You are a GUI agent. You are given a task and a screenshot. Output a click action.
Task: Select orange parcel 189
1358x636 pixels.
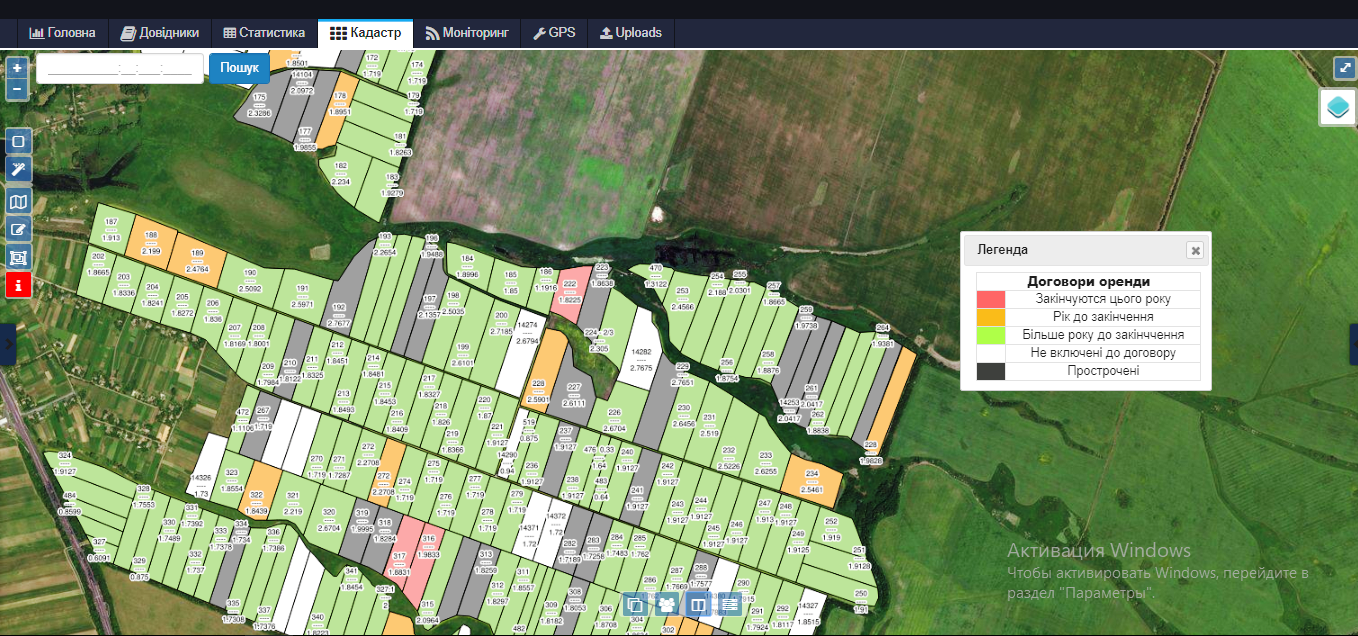(x=197, y=259)
